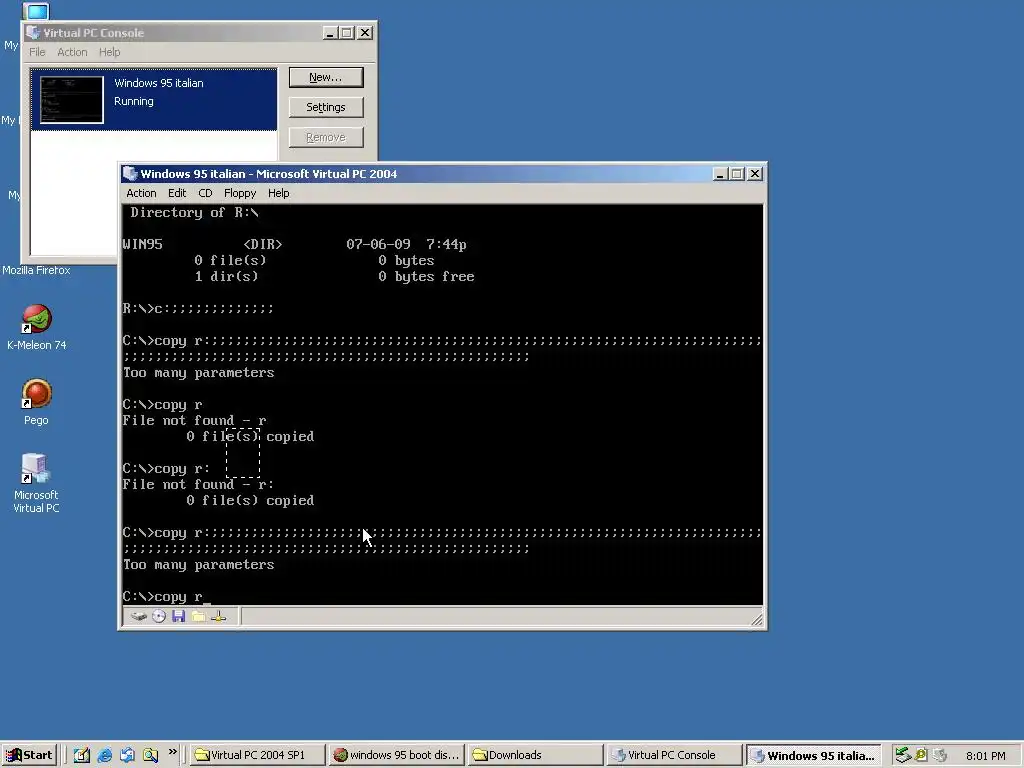Maximize the Windows 95 italian VM window
1024x768 pixels.
[x=737, y=174]
